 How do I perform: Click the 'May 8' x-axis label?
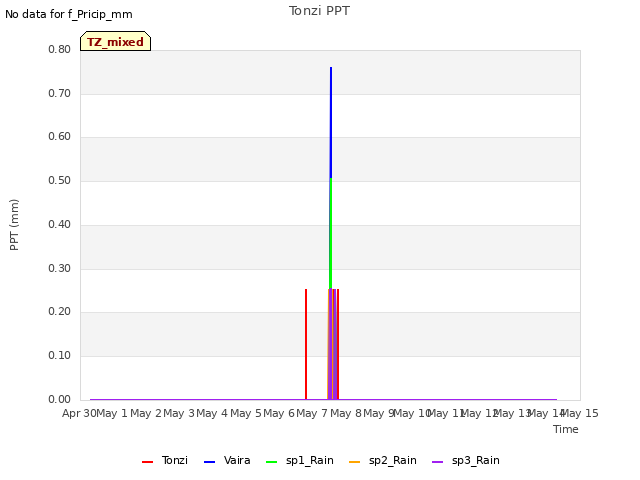(346, 413)
